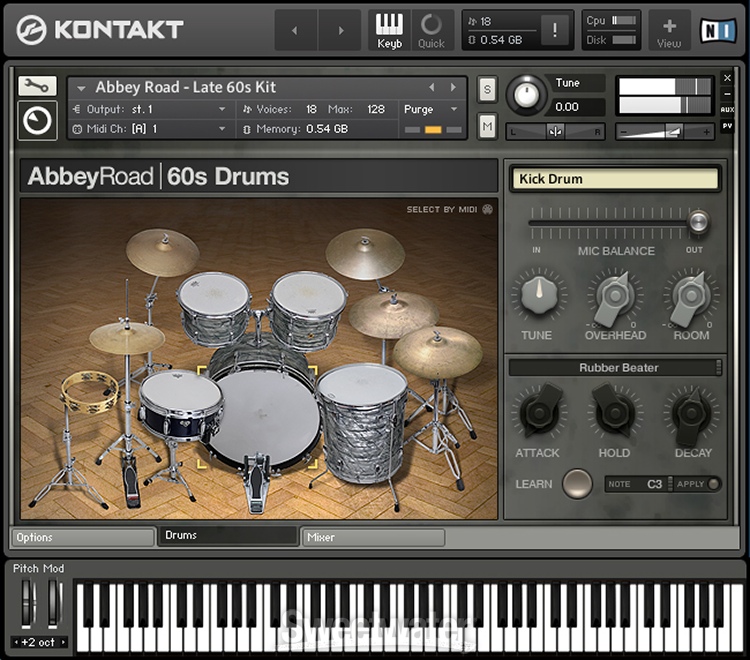Open the Rubber Beater dropdown
The height and width of the screenshot is (660, 750).
pyautogui.click(x=615, y=367)
